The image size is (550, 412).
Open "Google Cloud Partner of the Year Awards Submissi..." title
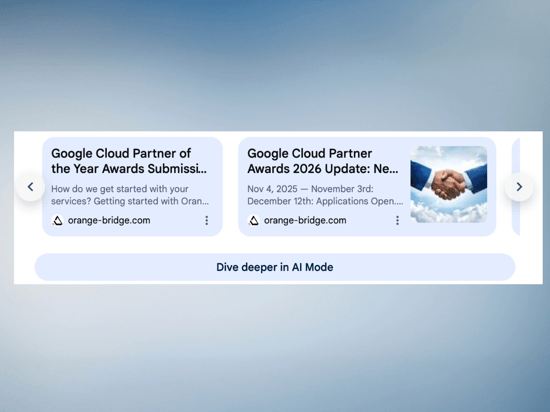[x=129, y=161]
